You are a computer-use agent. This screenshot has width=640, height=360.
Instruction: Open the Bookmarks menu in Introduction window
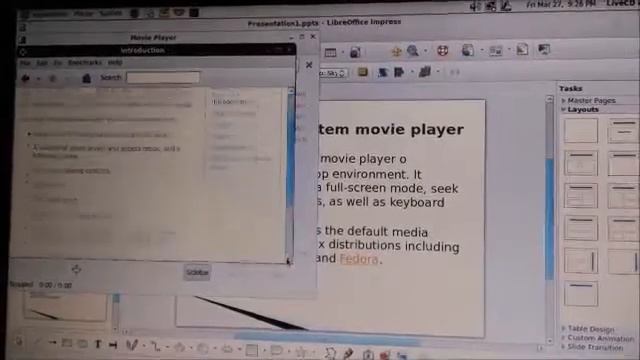tap(84, 62)
